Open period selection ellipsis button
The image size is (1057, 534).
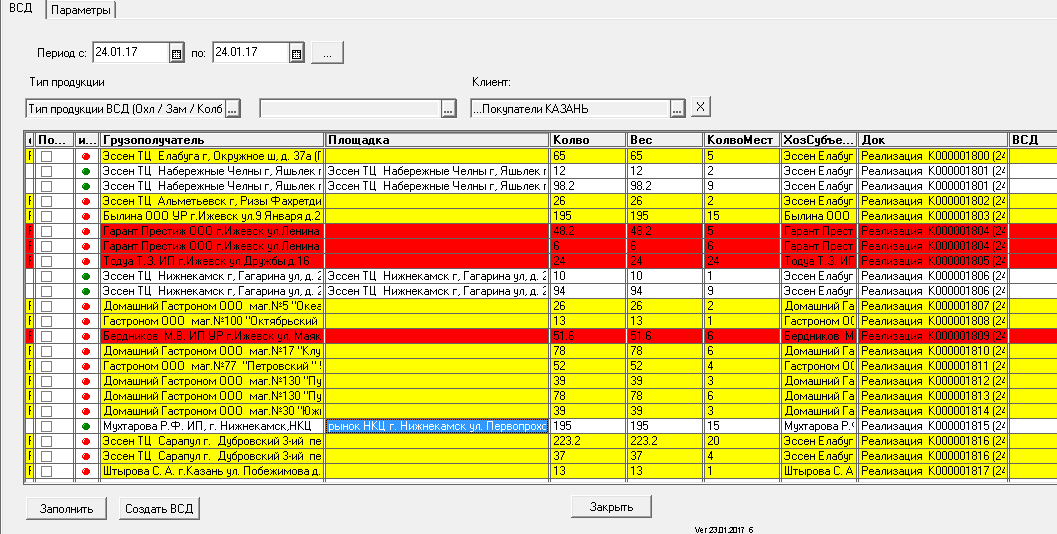click(328, 53)
